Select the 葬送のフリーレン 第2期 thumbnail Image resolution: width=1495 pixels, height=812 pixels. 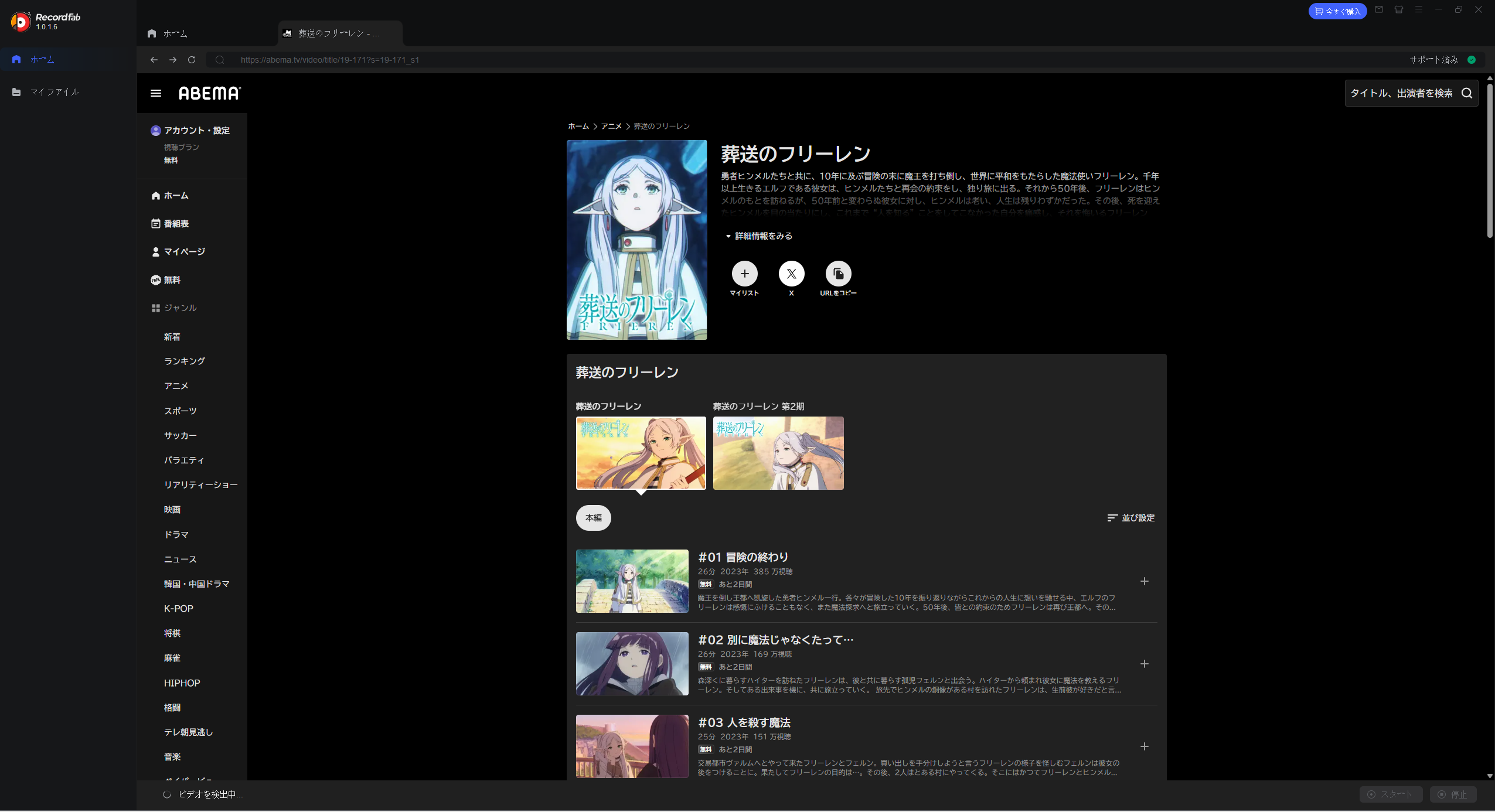pos(778,453)
